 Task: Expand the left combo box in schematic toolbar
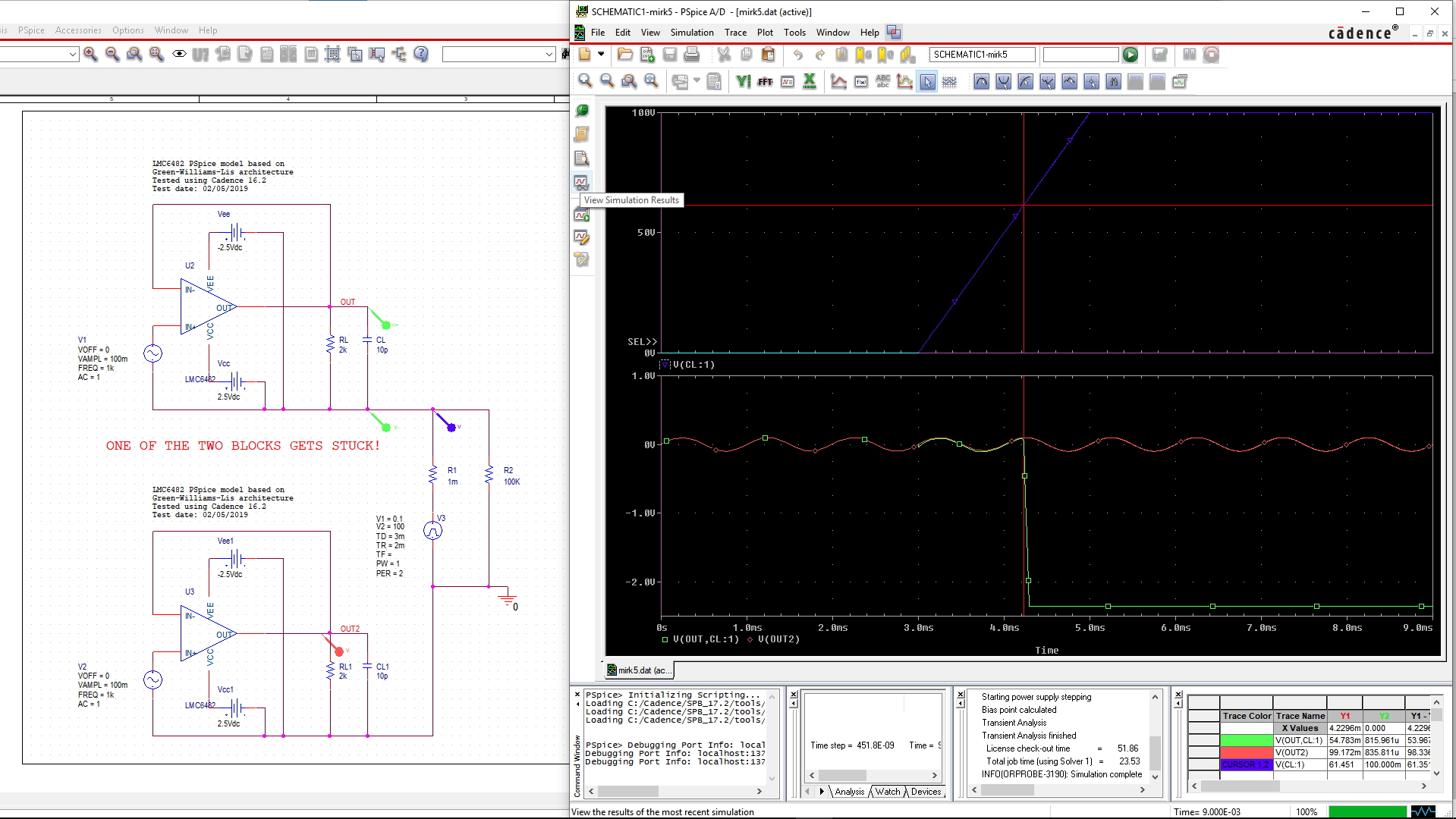(x=73, y=55)
